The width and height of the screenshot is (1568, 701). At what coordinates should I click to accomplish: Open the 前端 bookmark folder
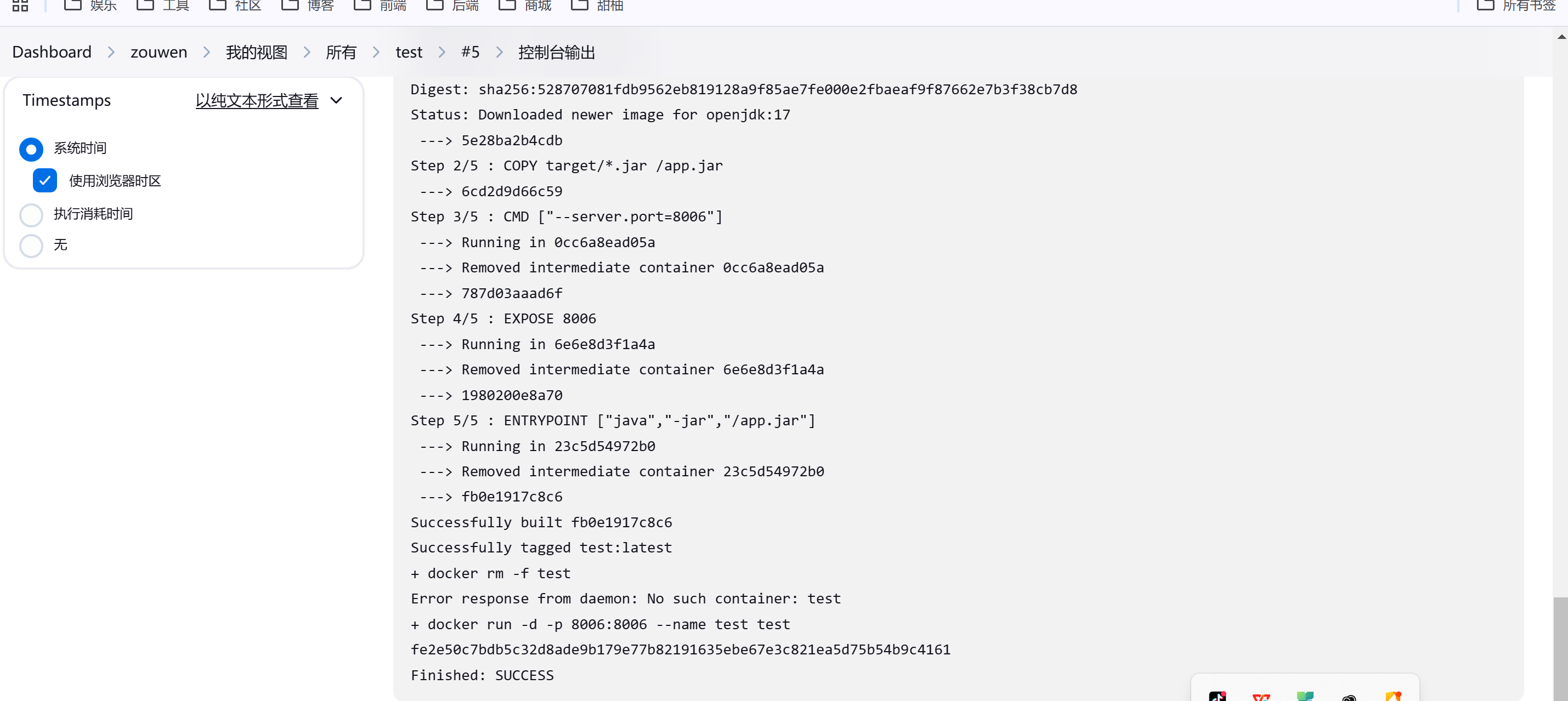click(x=380, y=5)
